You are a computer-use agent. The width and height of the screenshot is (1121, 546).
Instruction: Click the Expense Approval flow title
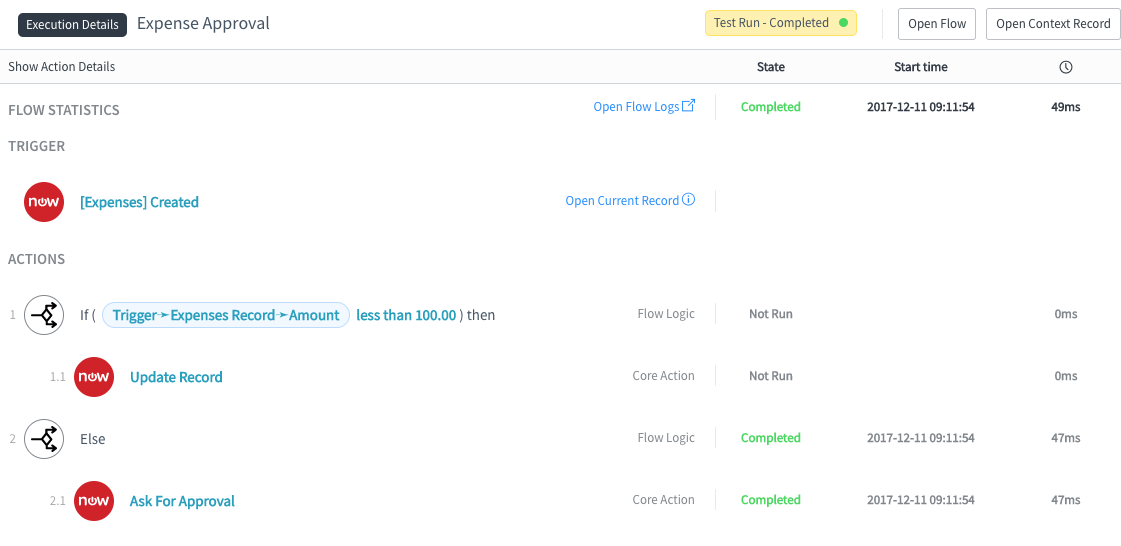coord(203,23)
